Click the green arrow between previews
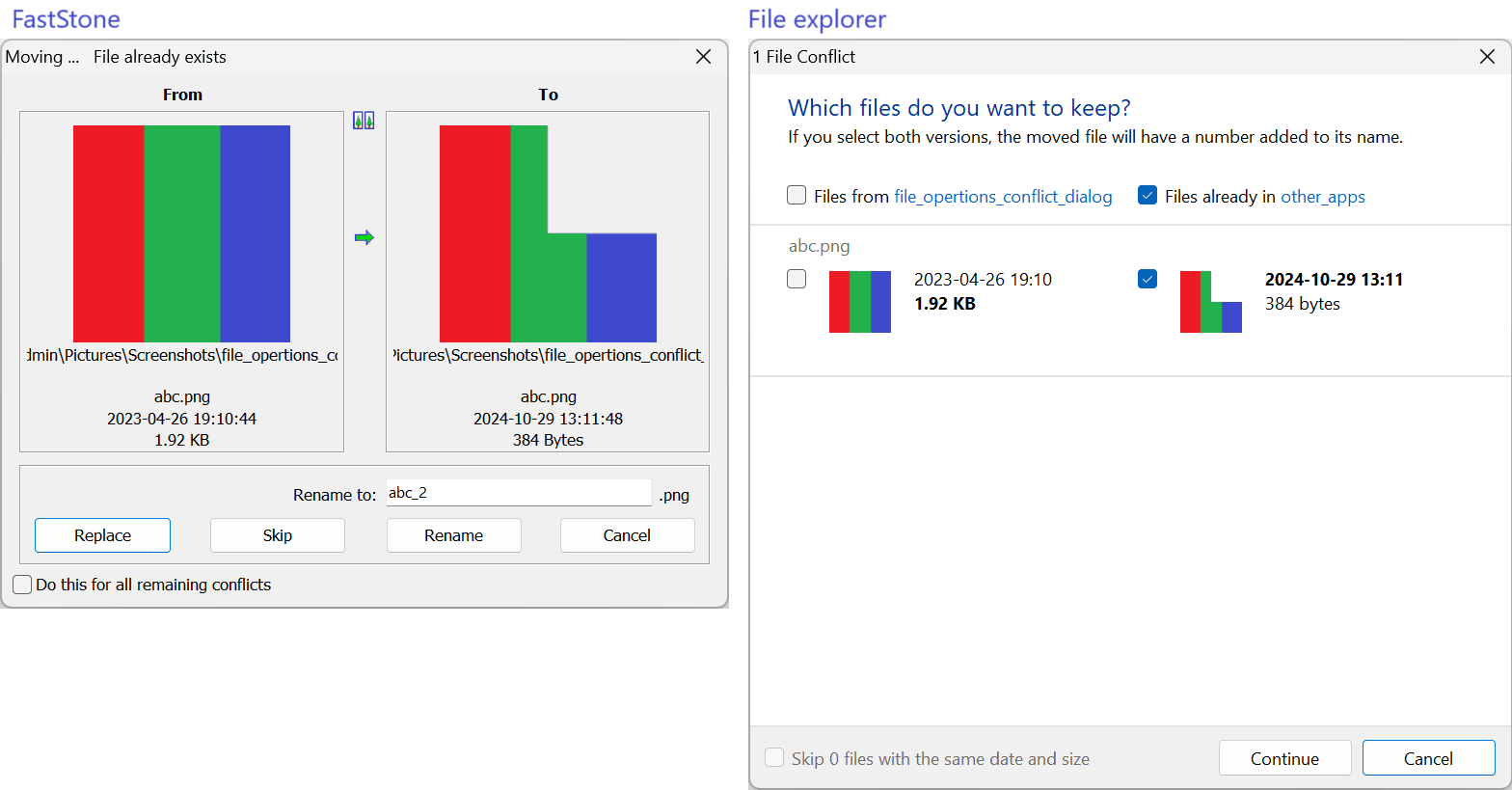The height and width of the screenshot is (790, 1512). coord(364,237)
